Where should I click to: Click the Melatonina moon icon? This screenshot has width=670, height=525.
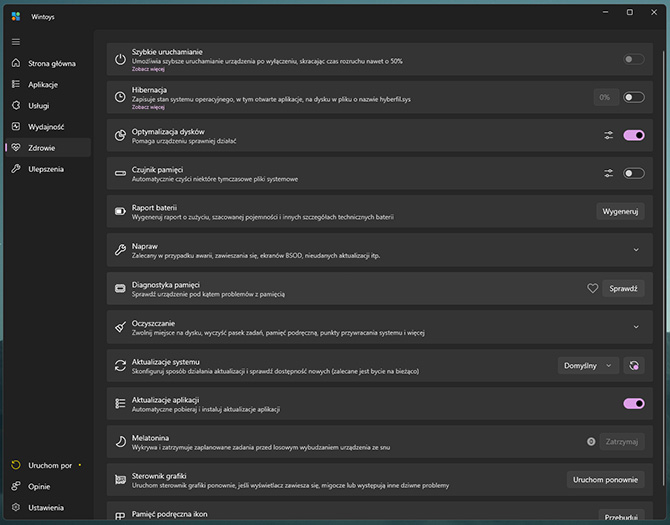(120, 442)
